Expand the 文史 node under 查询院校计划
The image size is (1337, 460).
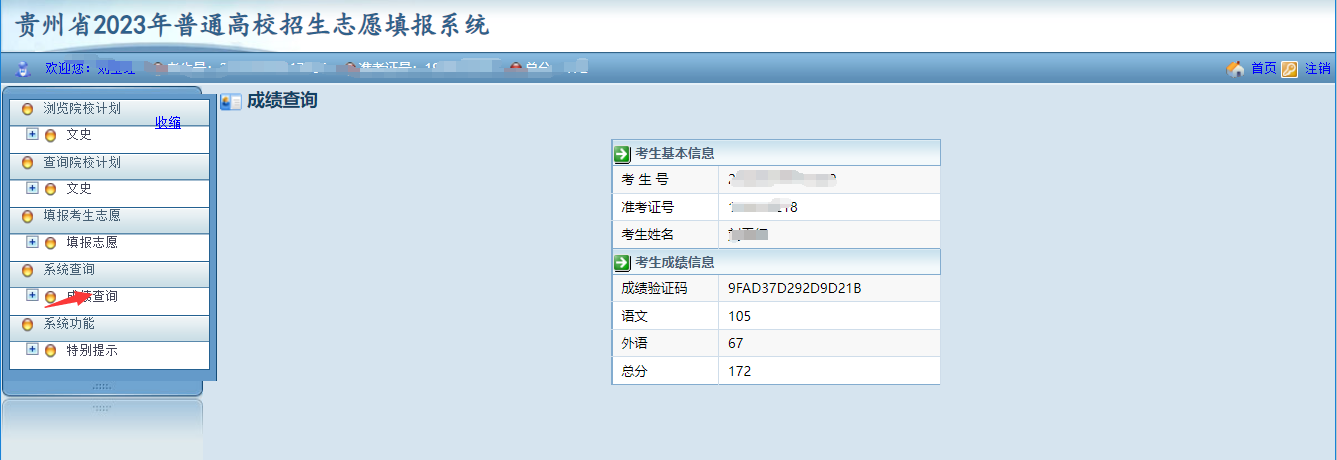click(x=32, y=188)
